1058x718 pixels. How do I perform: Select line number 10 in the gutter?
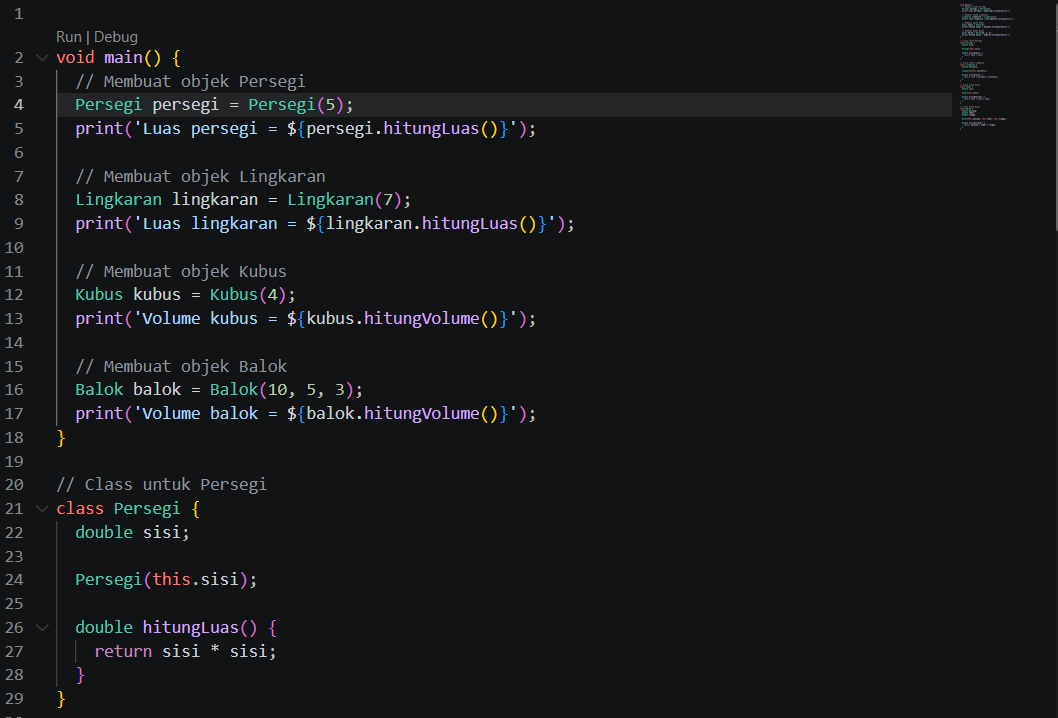(x=14, y=248)
